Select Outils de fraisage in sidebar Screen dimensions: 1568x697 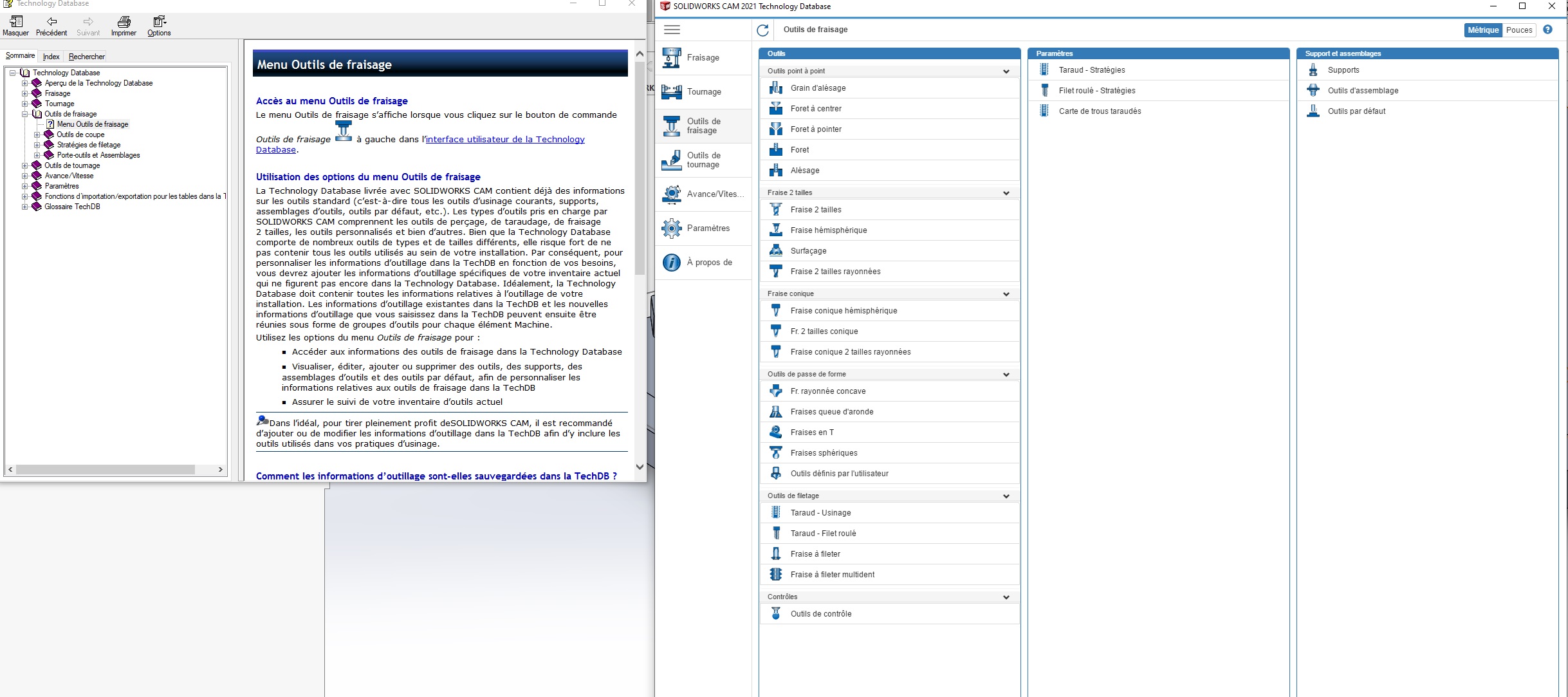[703, 126]
